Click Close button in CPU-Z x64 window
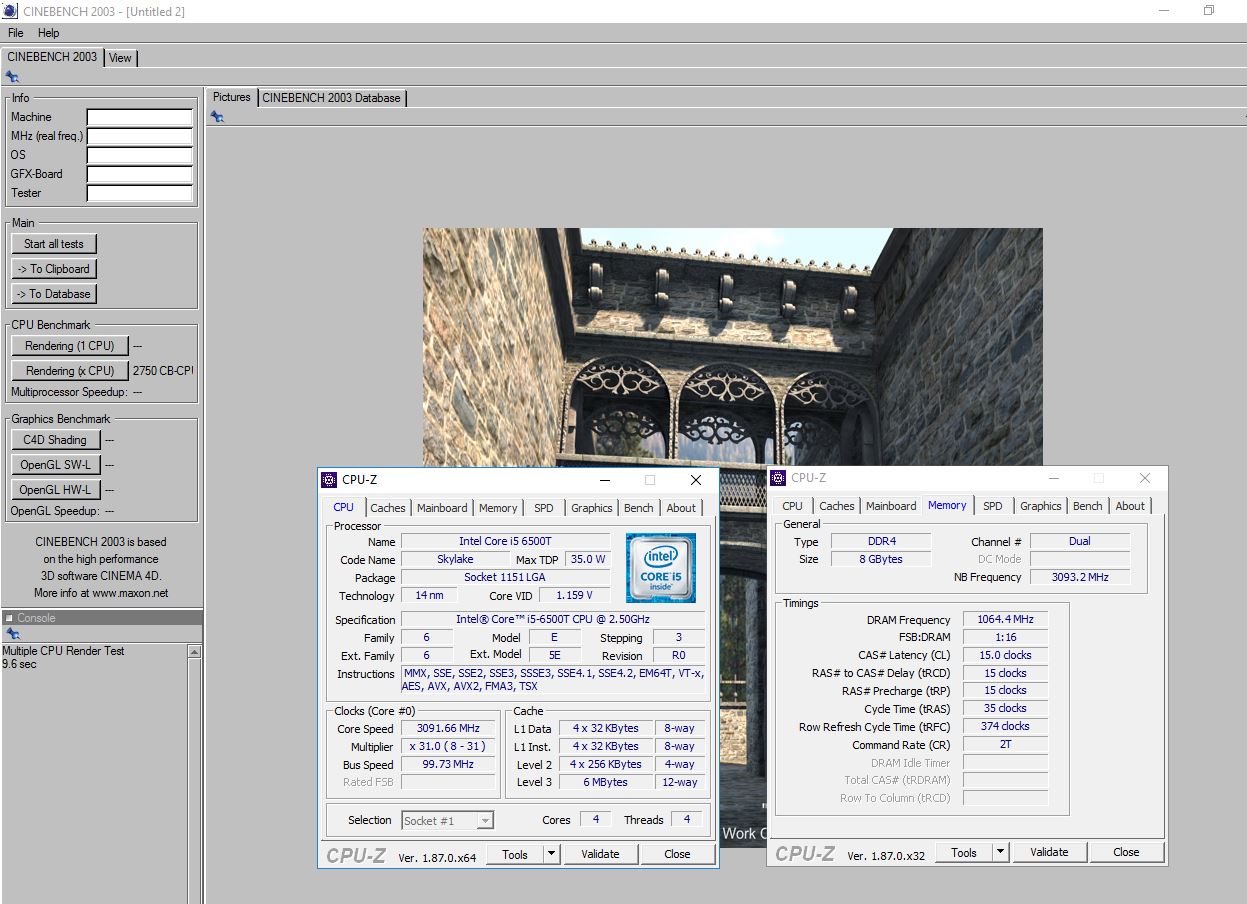1247x904 pixels. pyautogui.click(x=677, y=854)
